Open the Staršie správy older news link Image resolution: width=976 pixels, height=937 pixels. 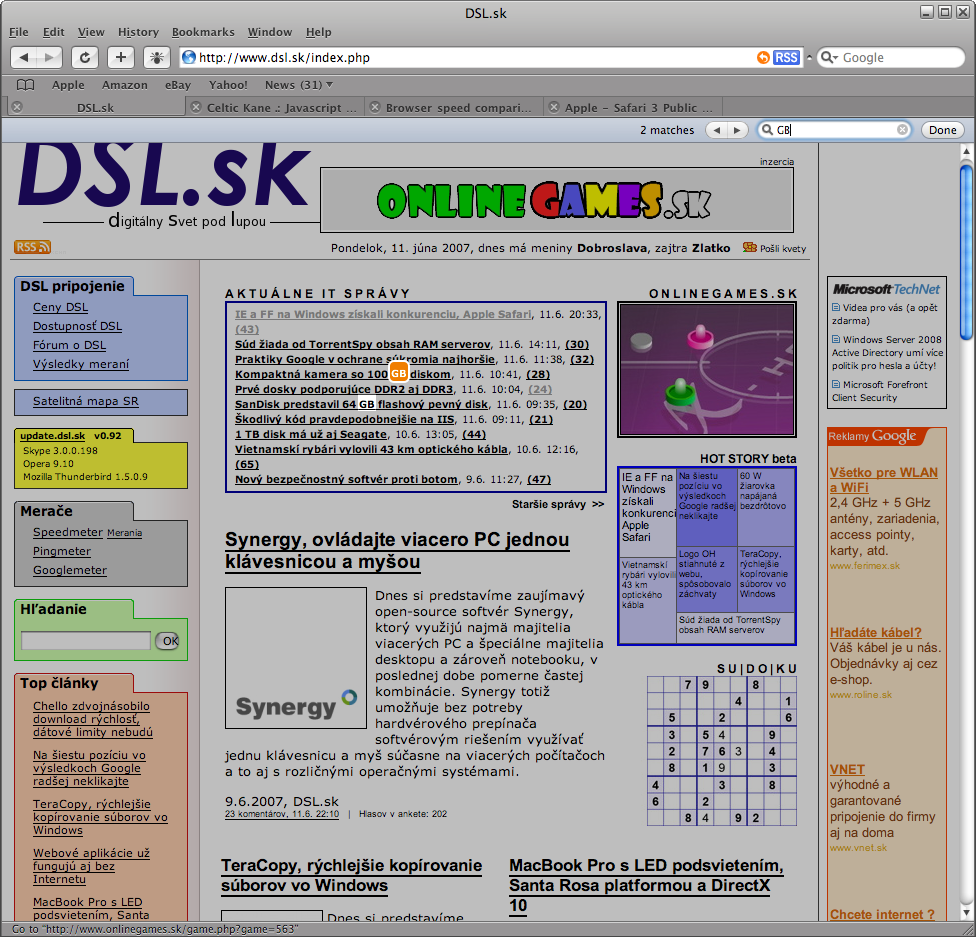558,504
